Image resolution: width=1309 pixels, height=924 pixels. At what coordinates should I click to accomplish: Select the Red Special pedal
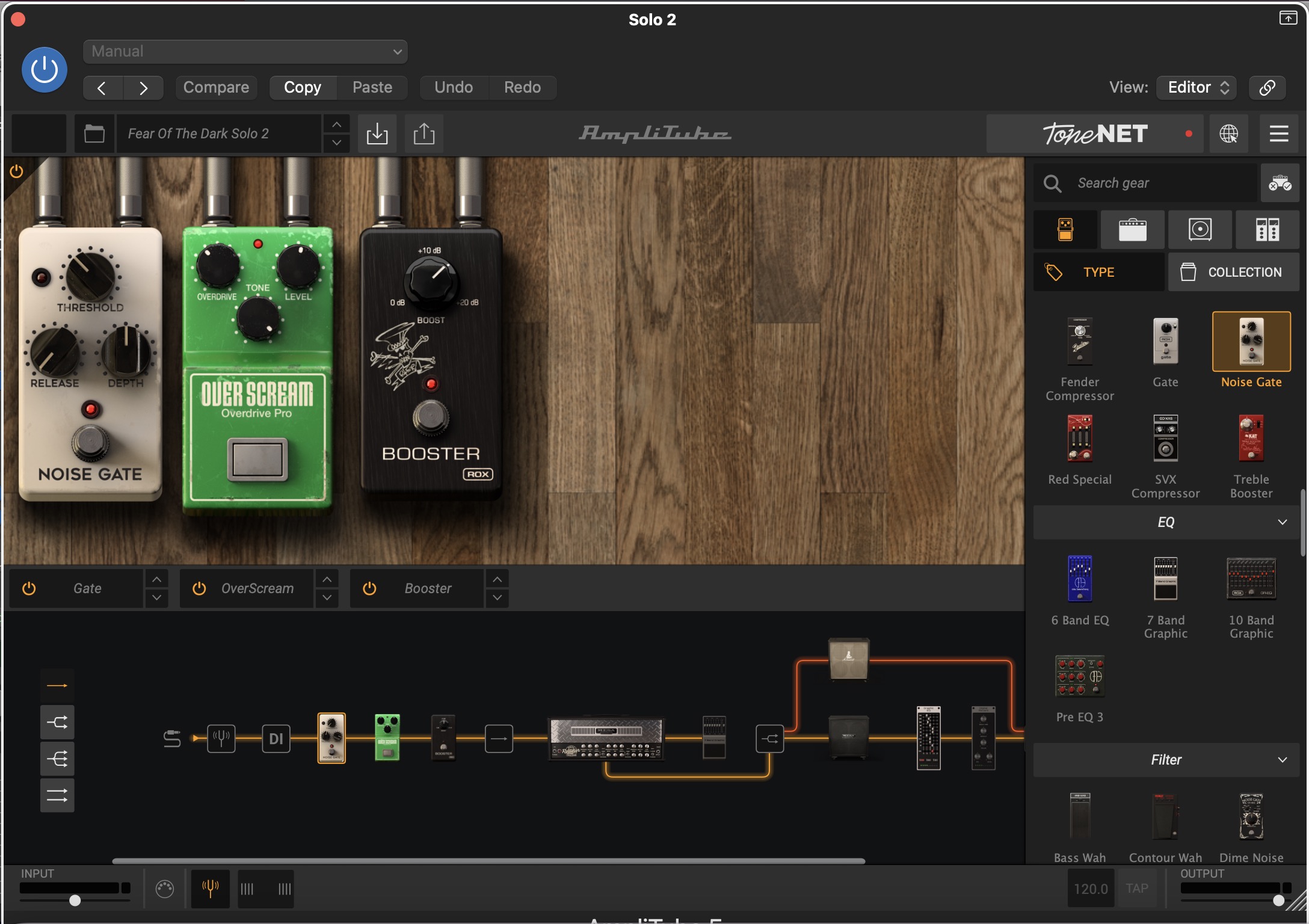tap(1080, 438)
